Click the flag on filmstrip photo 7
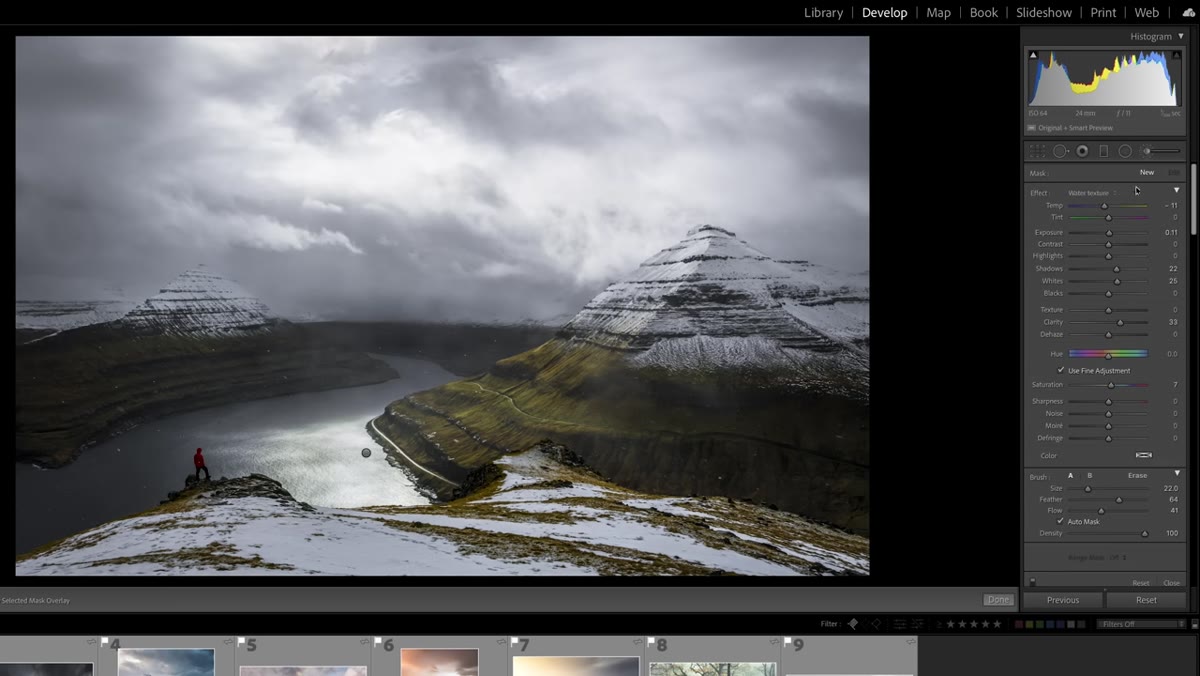The image size is (1200, 676). pos(513,641)
